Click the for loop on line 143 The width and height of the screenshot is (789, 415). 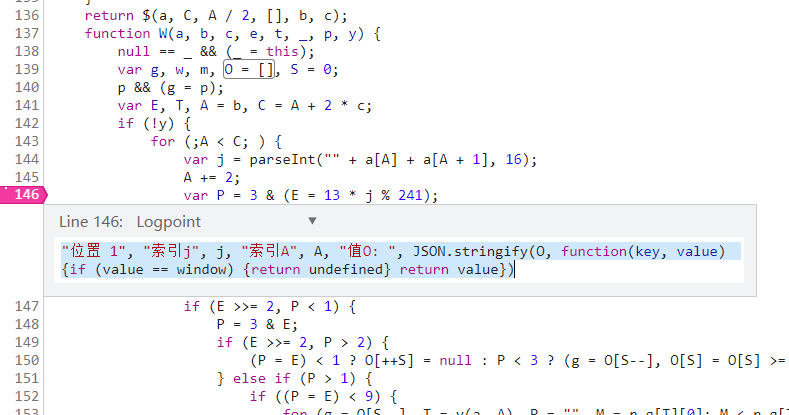162,142
